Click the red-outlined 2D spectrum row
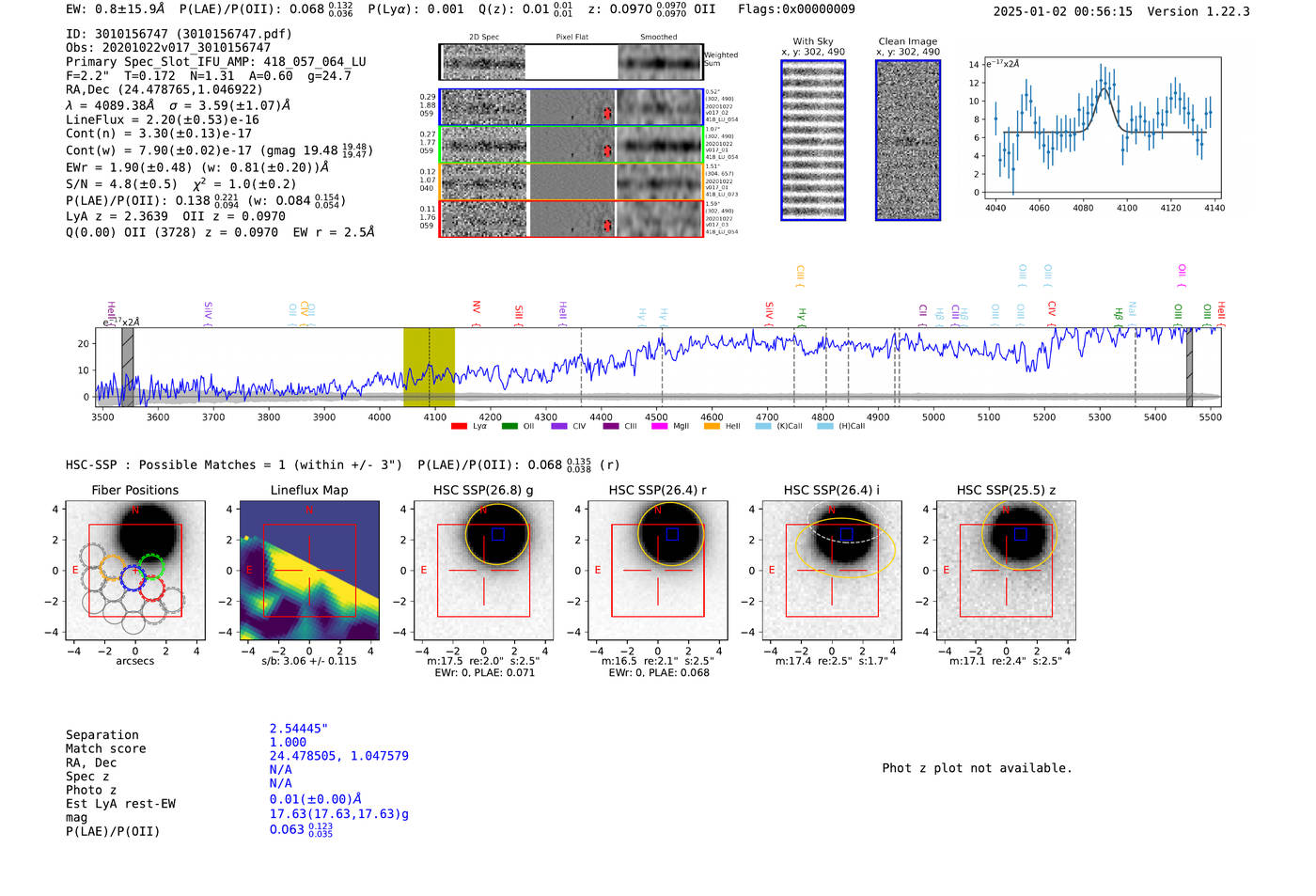 click(572, 218)
